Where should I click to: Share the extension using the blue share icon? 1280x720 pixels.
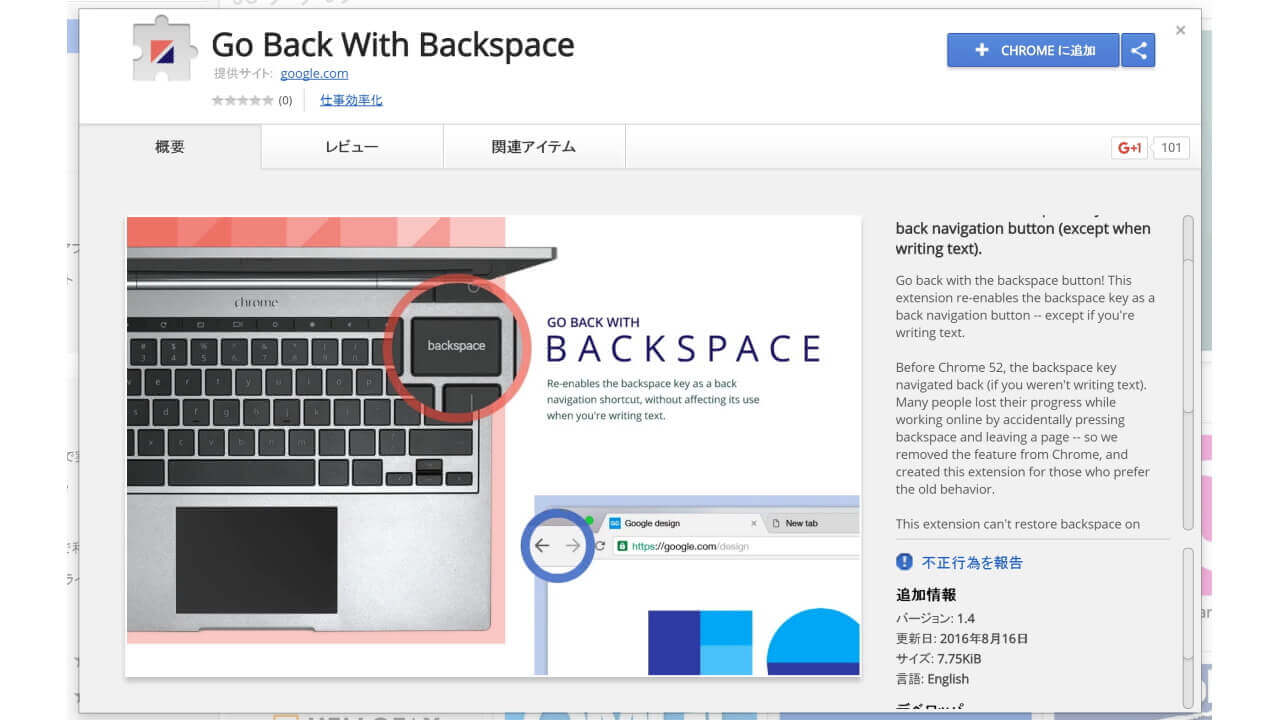(x=1140, y=49)
